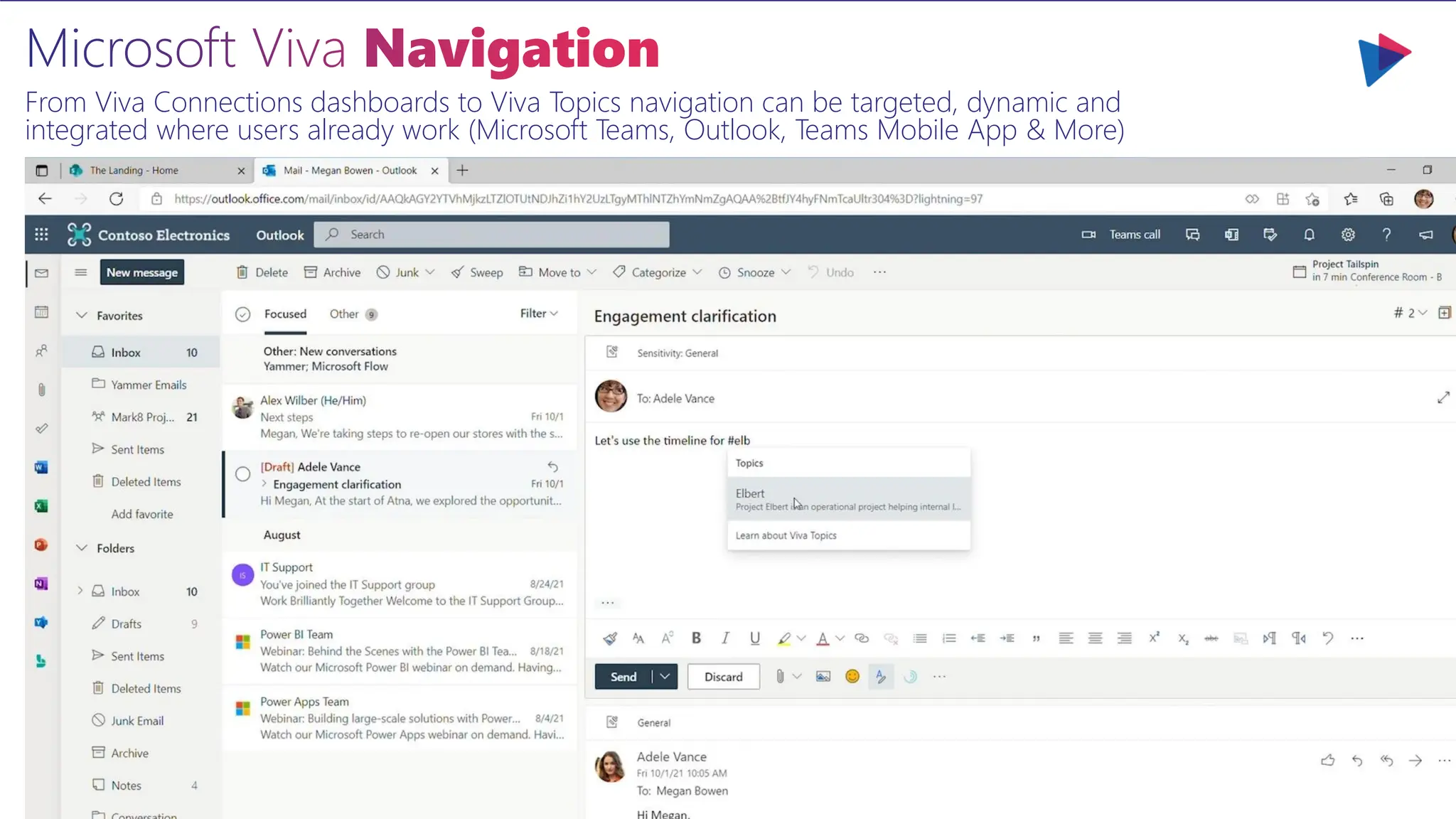Select the Mail - Megan Bowen browser tab

click(351, 171)
